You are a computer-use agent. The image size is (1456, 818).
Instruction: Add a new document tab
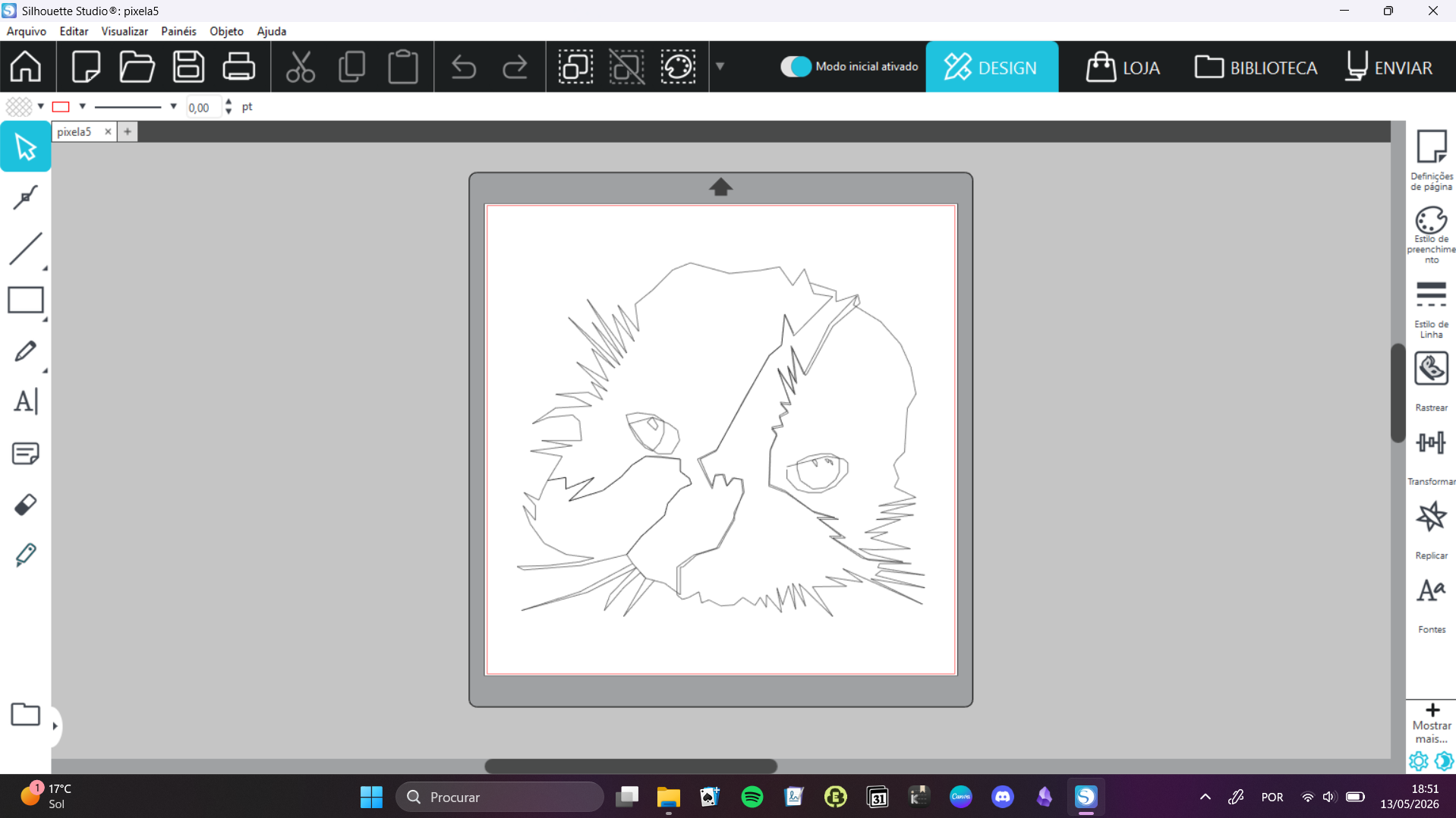[x=128, y=131]
